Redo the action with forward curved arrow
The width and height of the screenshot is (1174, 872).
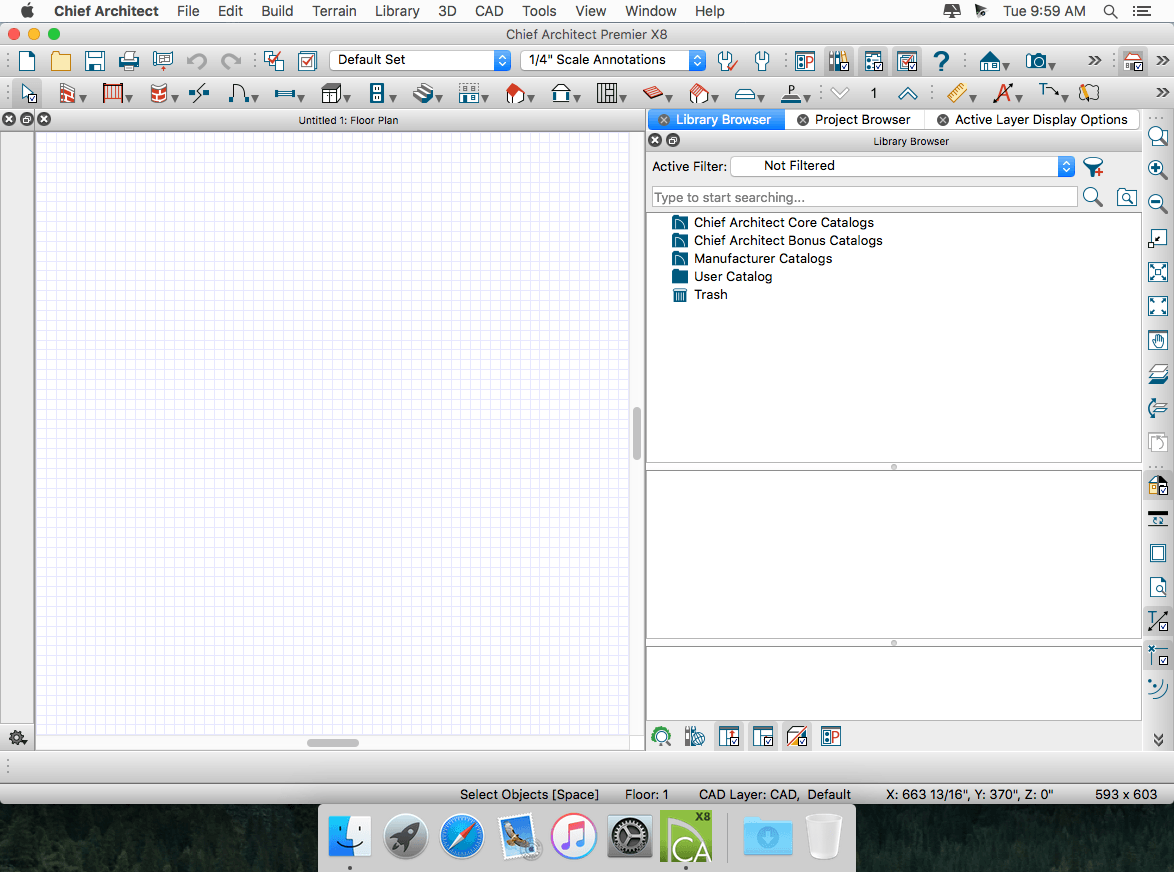click(231, 61)
